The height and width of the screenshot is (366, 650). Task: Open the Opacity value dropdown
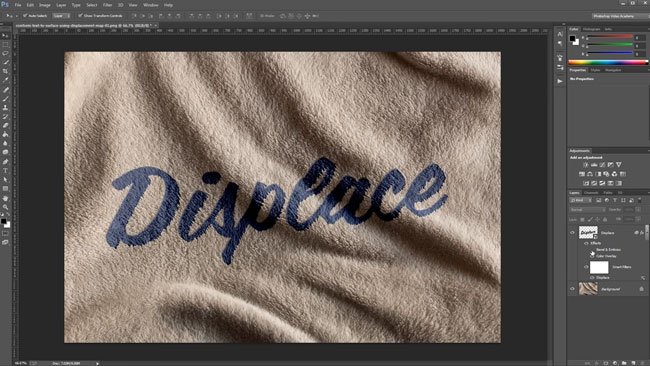click(x=638, y=210)
